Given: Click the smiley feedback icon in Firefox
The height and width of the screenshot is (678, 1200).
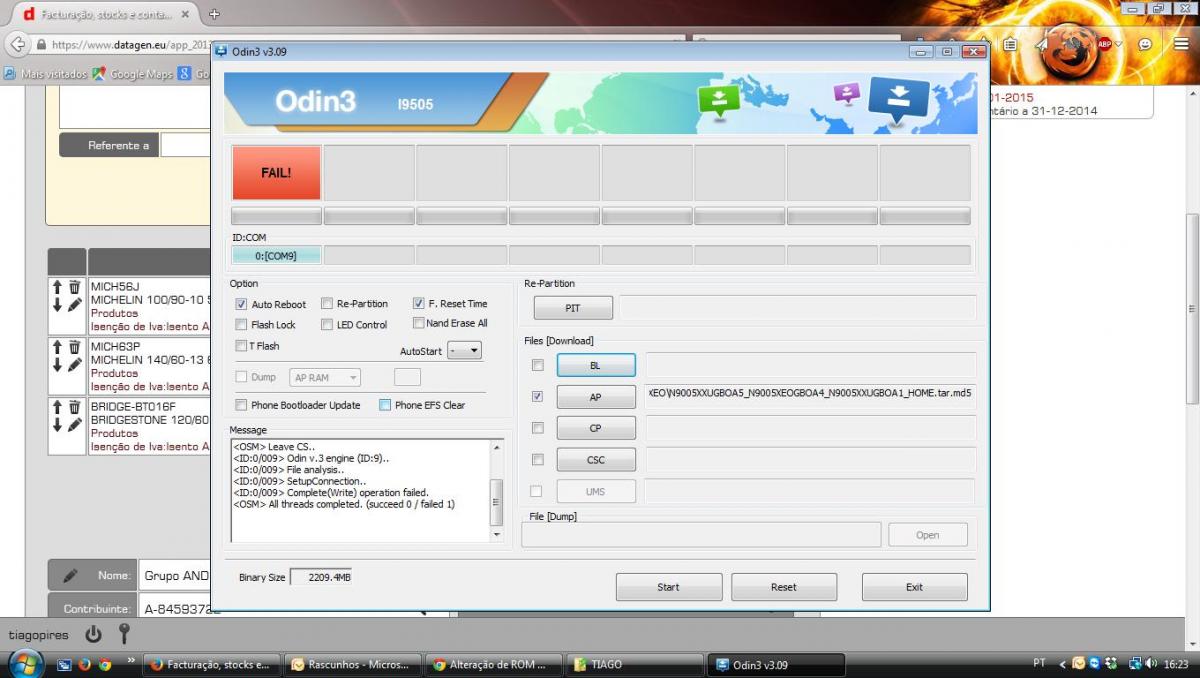Looking at the screenshot, I should (1145, 44).
